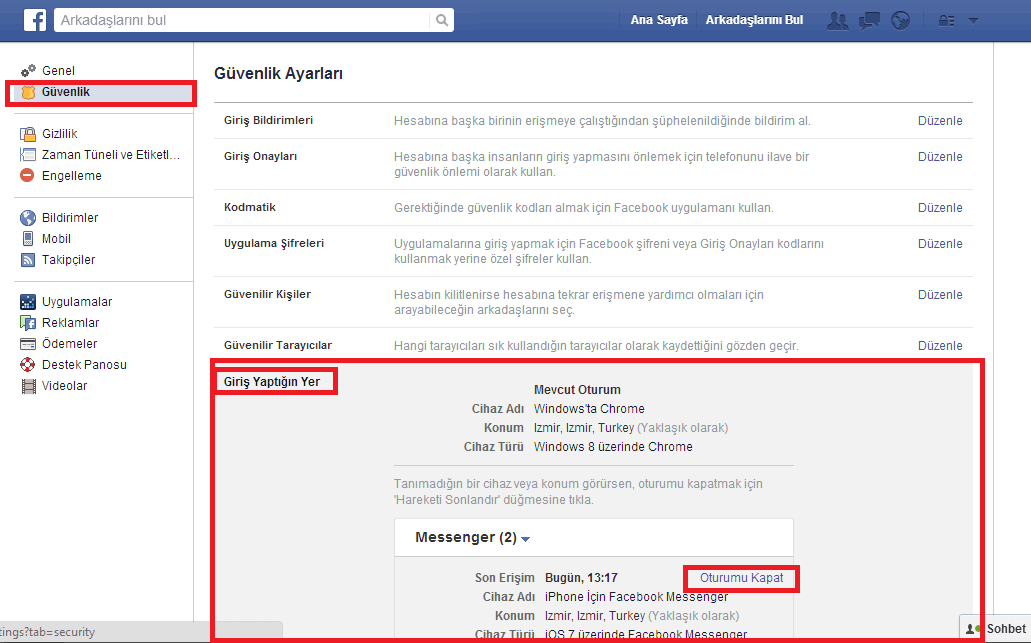Click Arkadaşlarını Bul in top bar
1031x643 pixels.
pos(754,20)
